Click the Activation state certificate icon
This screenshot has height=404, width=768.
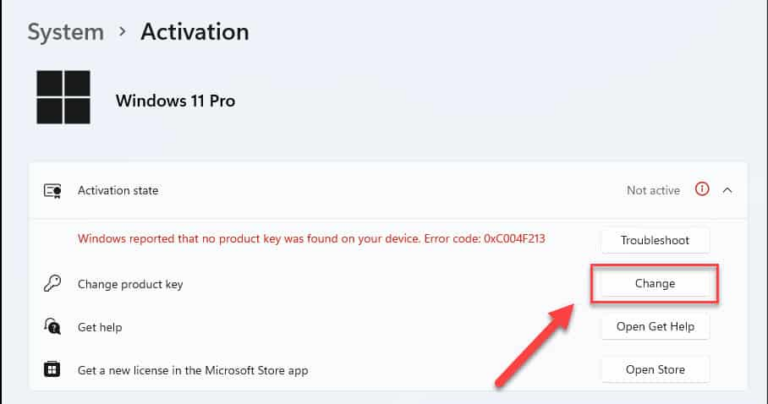(x=52, y=190)
